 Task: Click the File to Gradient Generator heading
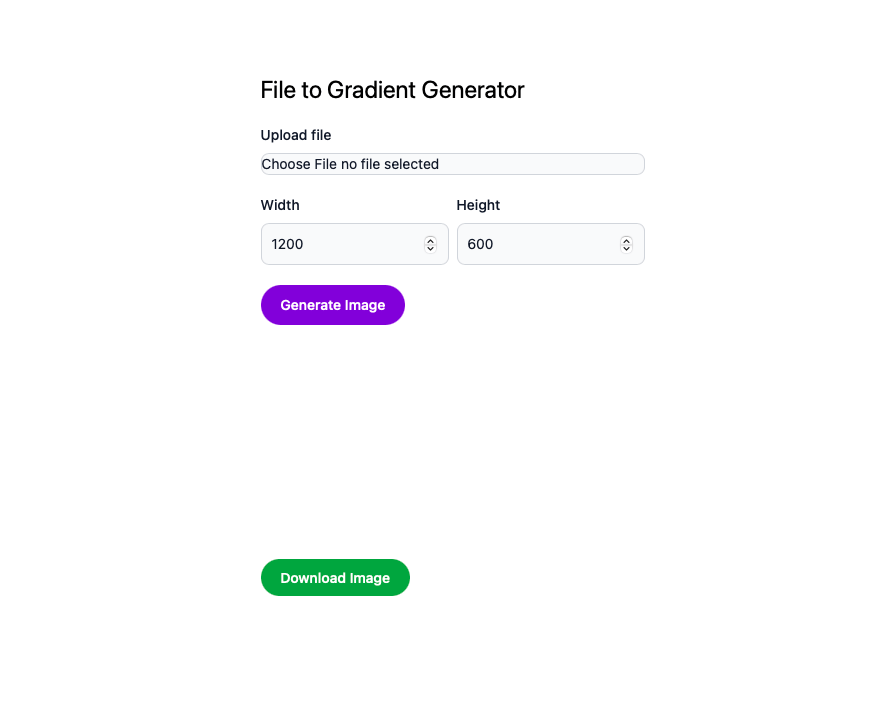point(392,90)
